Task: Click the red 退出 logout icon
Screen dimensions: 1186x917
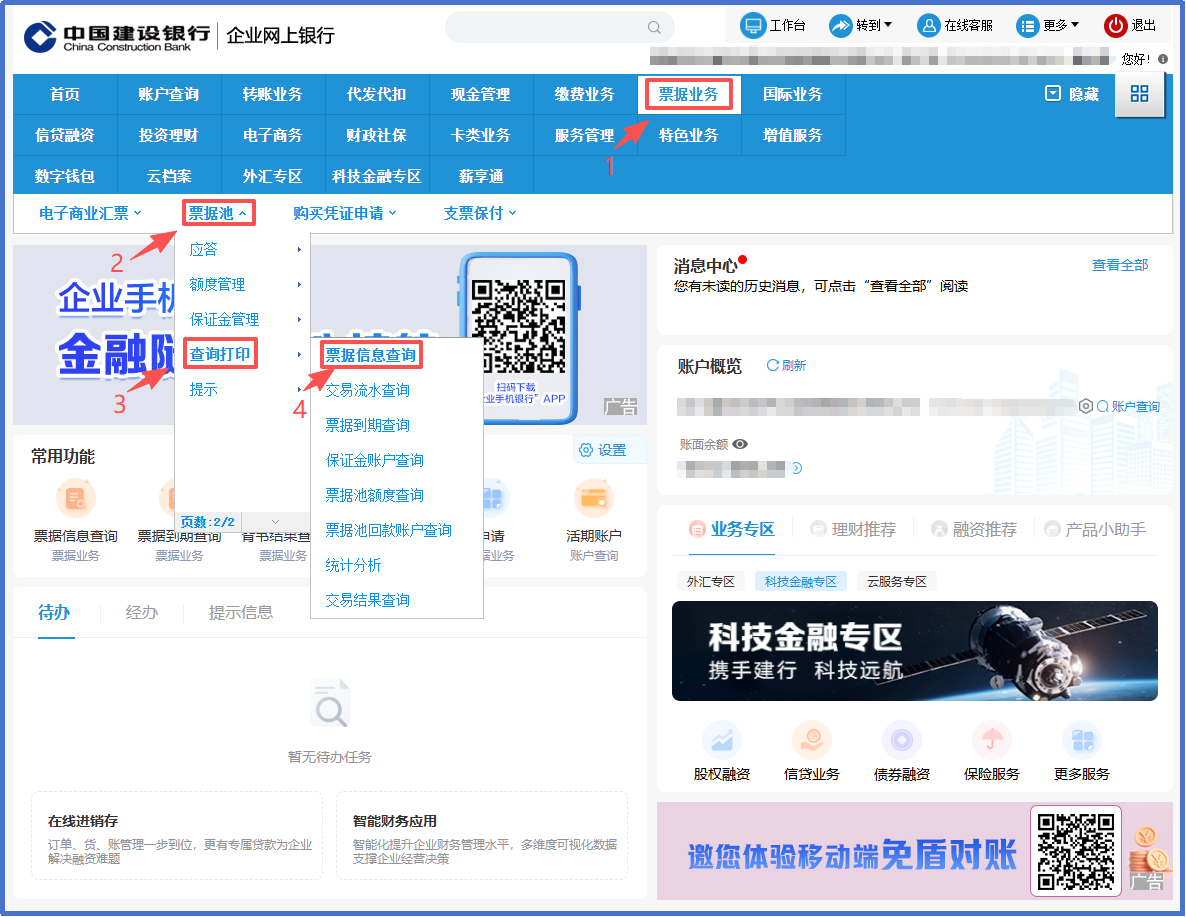Action: 1115,26
